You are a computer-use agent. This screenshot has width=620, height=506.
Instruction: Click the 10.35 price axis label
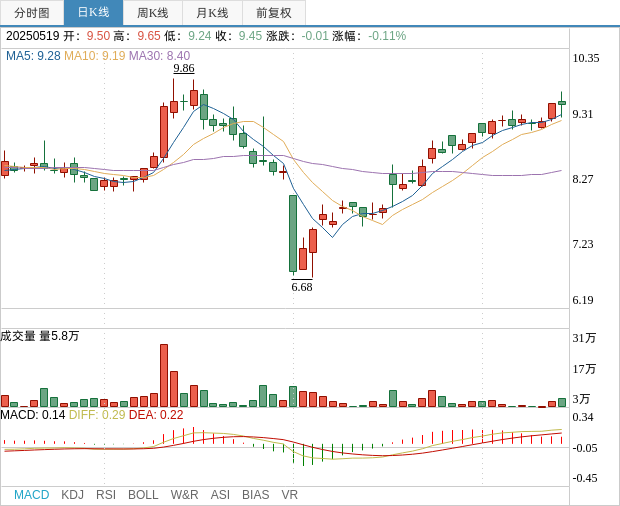586,58
